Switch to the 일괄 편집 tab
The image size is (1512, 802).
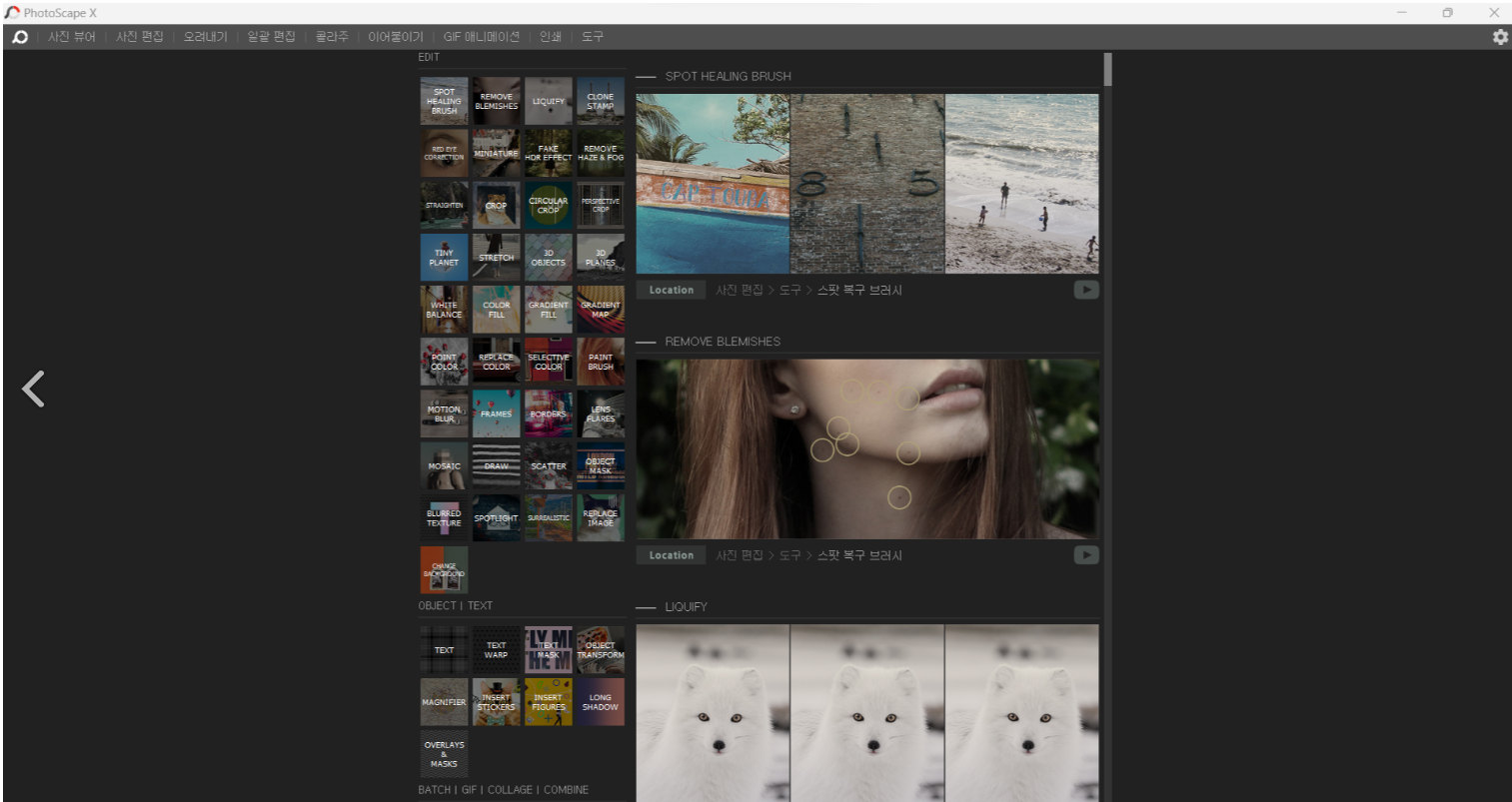(x=271, y=37)
